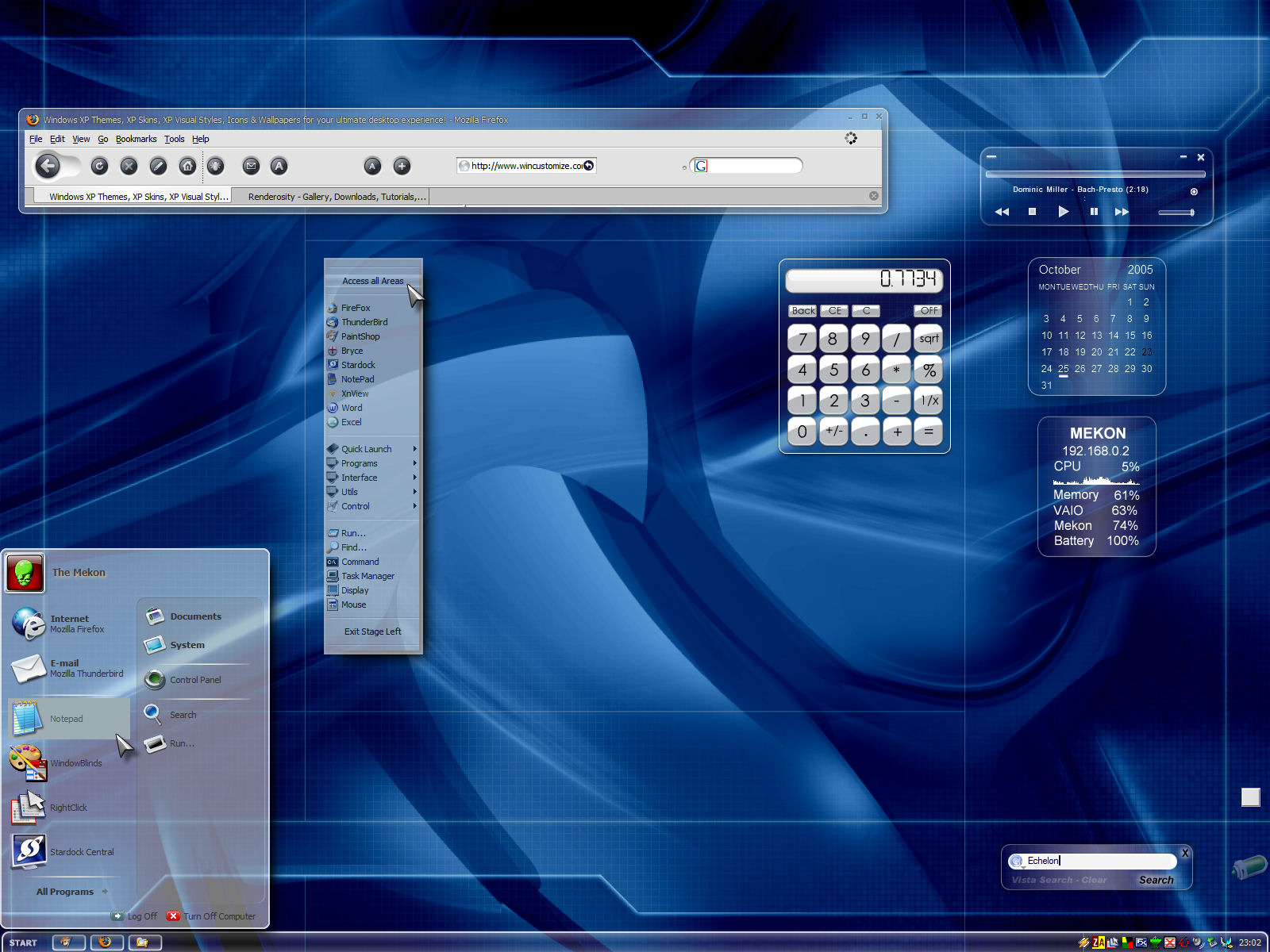Viewport: 1270px width, 952px height.
Task: Open System in the start menu
Action: pos(196,645)
